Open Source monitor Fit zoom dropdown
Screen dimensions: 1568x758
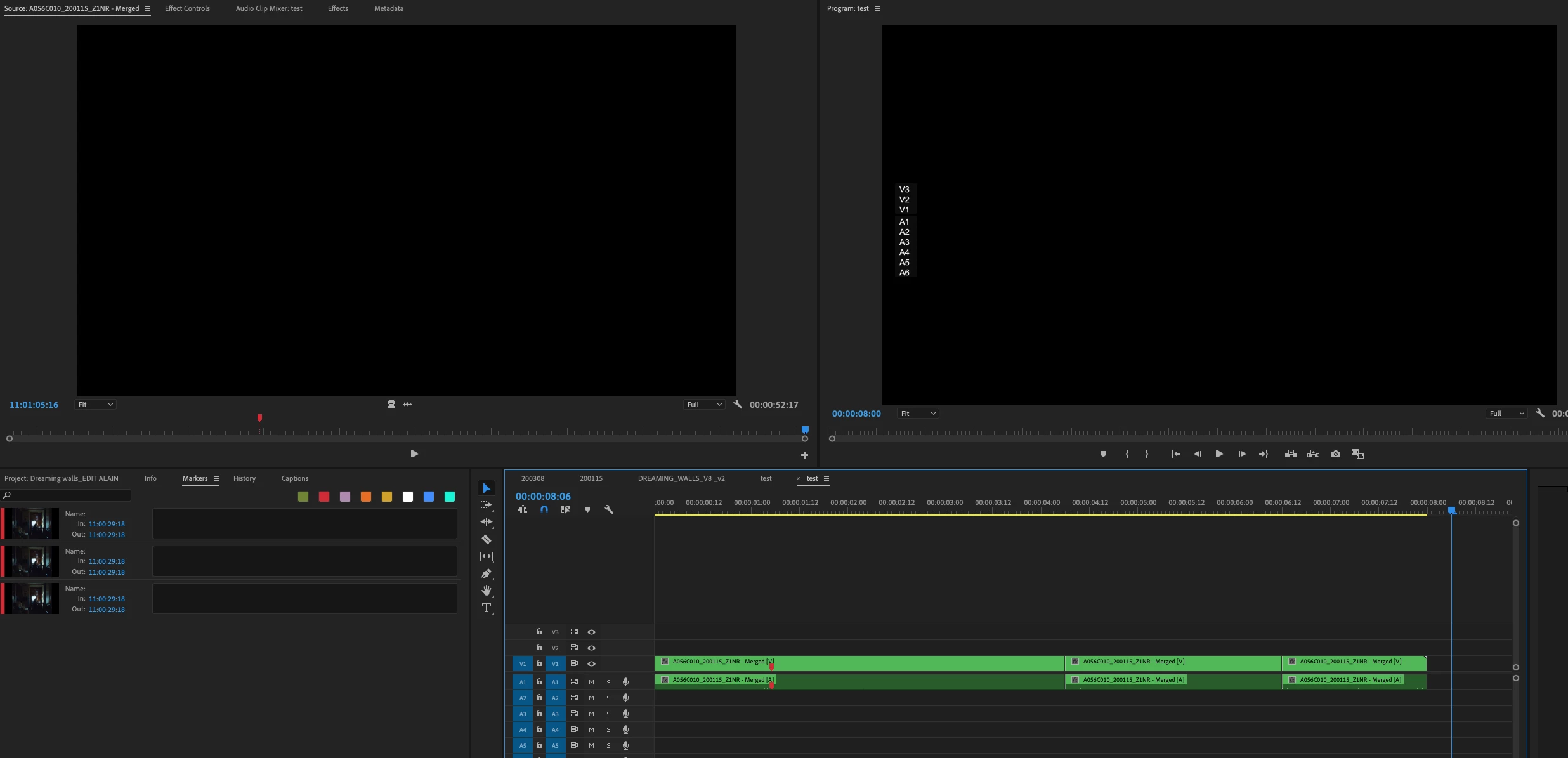point(95,405)
